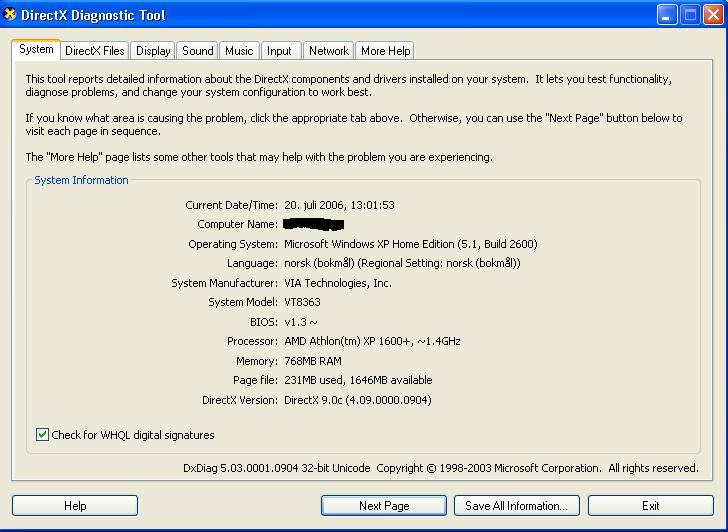Click Save All Information button
The height and width of the screenshot is (532, 728).
[x=517, y=506]
